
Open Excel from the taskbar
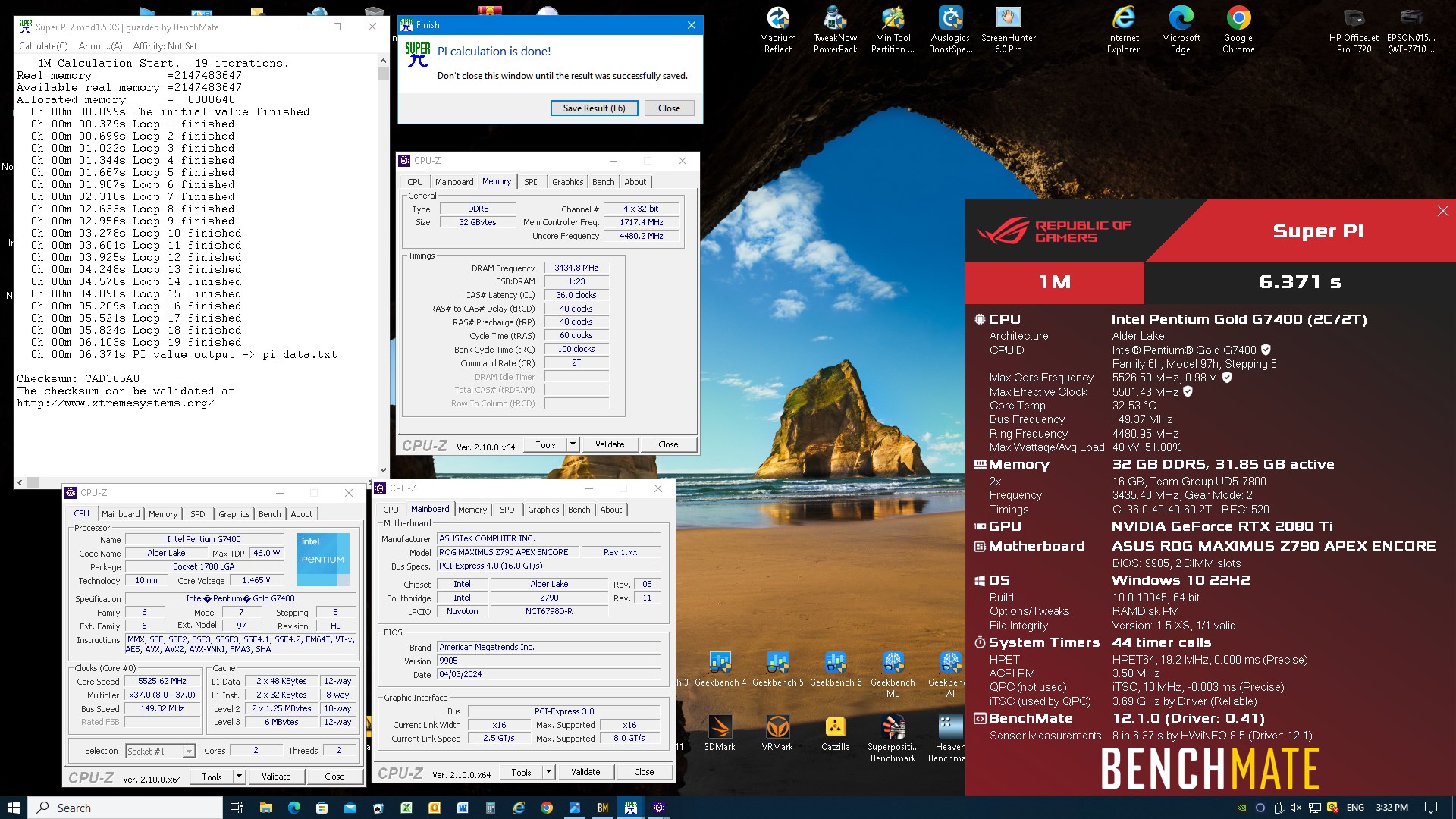406,808
